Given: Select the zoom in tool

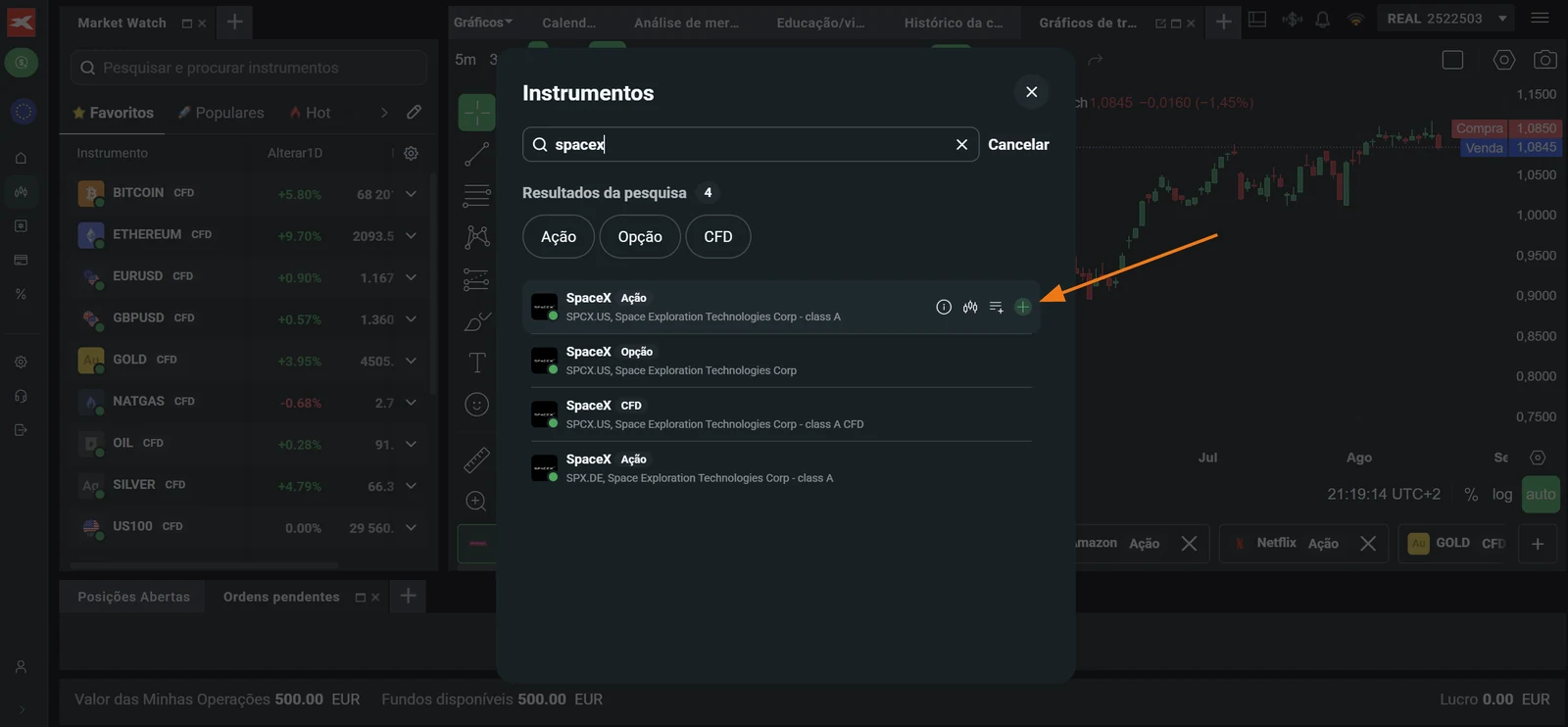Looking at the screenshot, I should [476, 502].
